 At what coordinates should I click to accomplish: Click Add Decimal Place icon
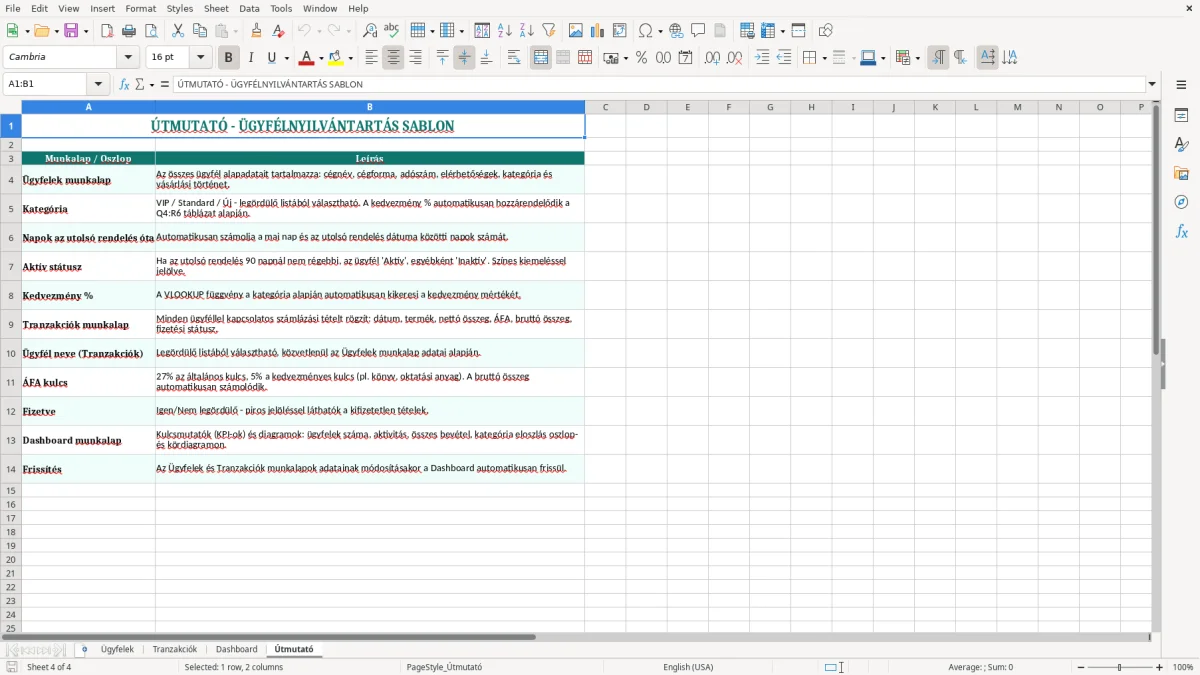[712, 58]
